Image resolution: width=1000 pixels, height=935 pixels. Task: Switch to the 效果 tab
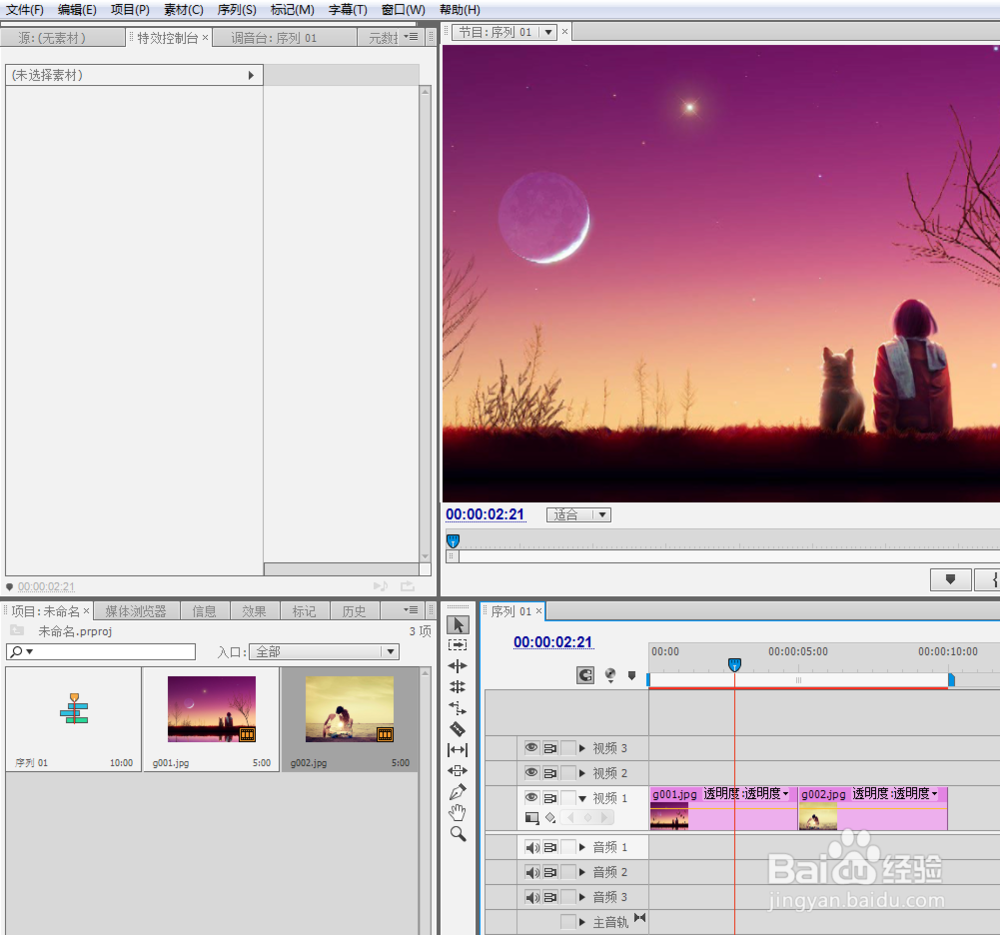(254, 611)
